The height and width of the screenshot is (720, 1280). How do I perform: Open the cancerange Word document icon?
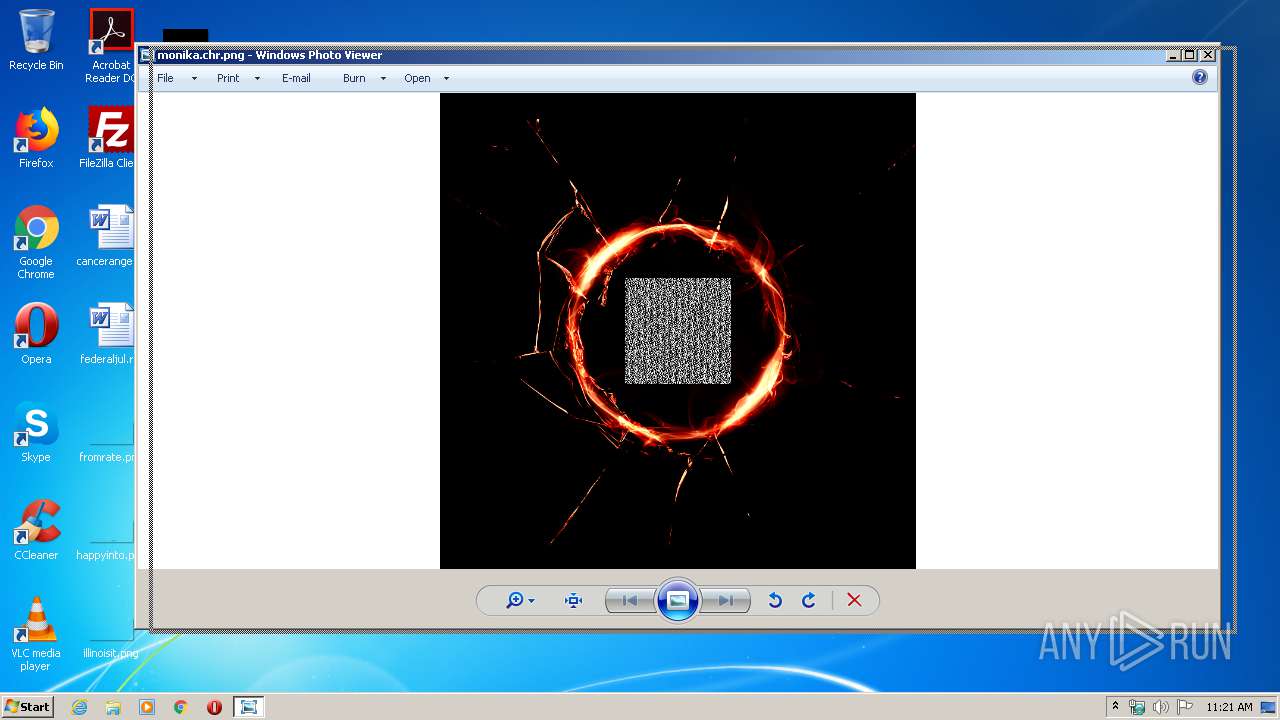tap(108, 236)
